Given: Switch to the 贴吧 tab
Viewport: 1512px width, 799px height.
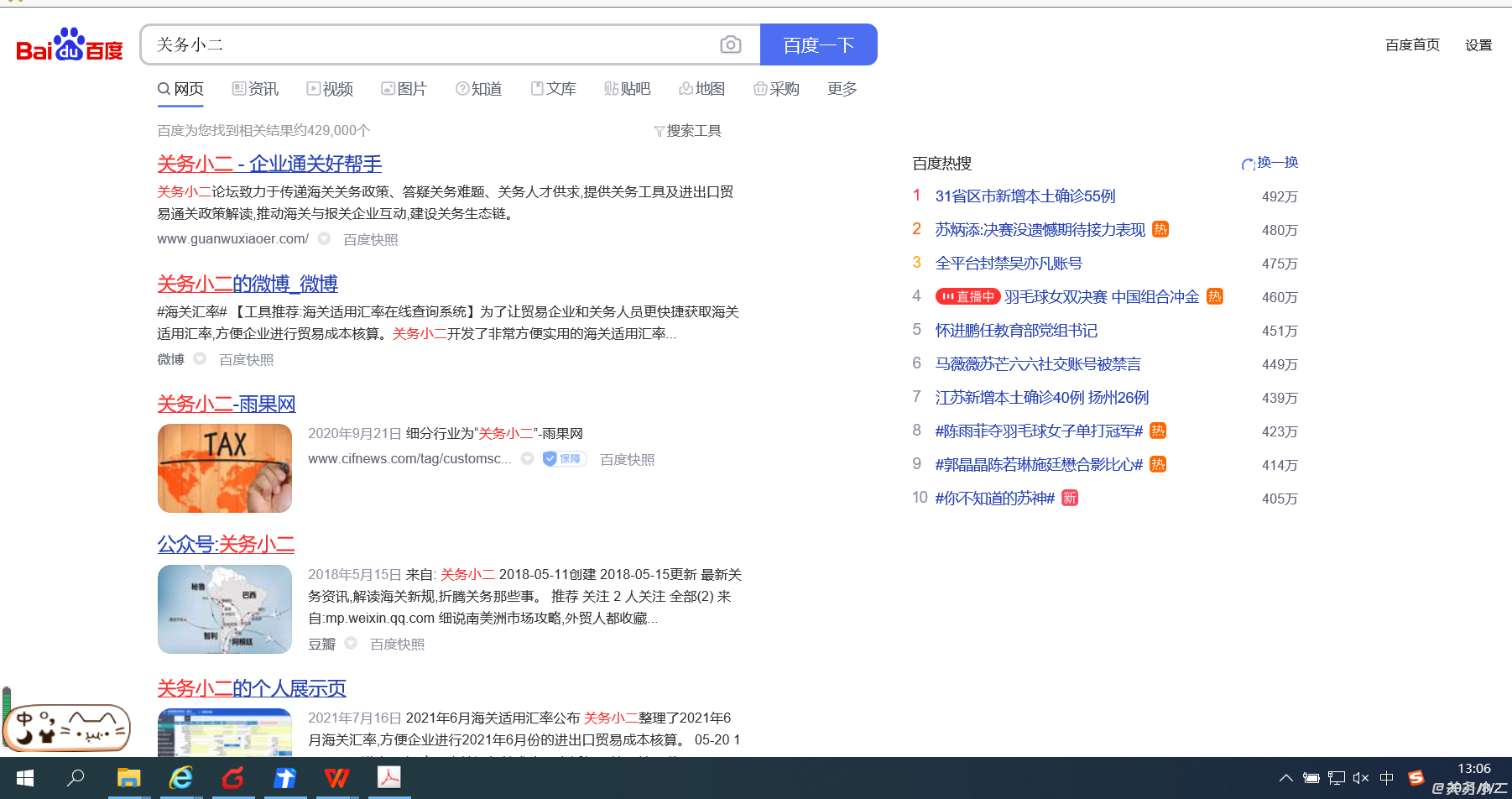Looking at the screenshot, I should 628,89.
